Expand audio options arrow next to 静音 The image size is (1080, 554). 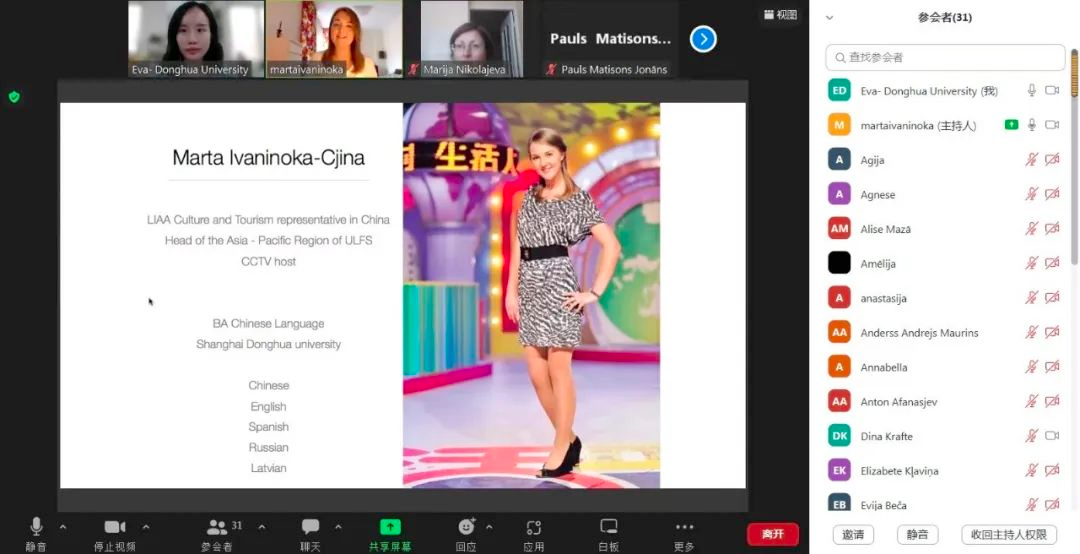coord(63,527)
